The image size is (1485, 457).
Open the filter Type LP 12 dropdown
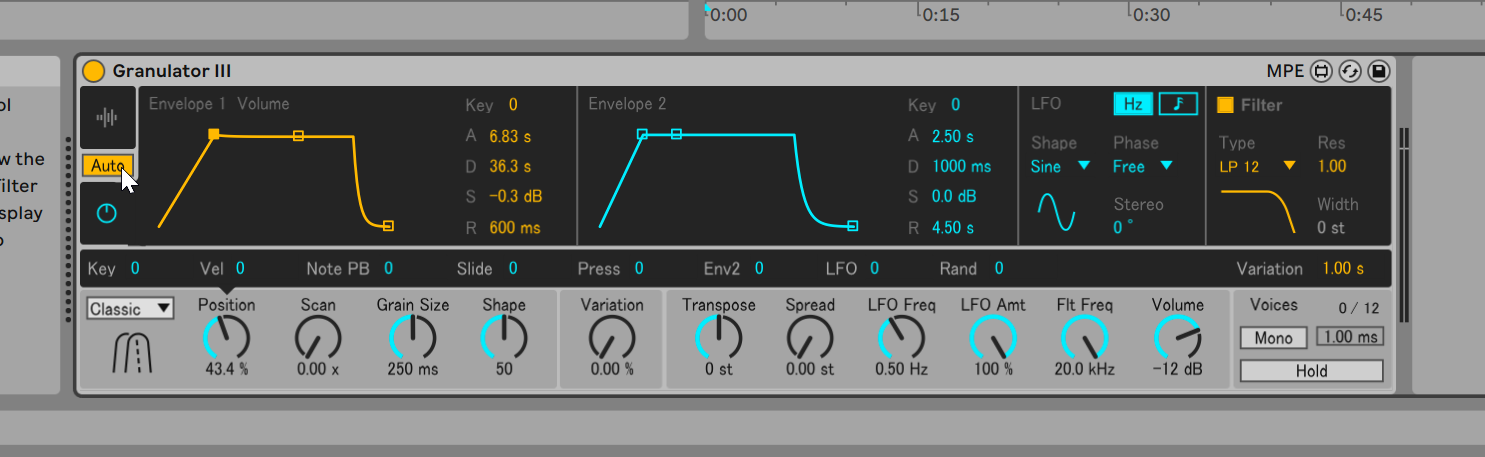(1257, 167)
